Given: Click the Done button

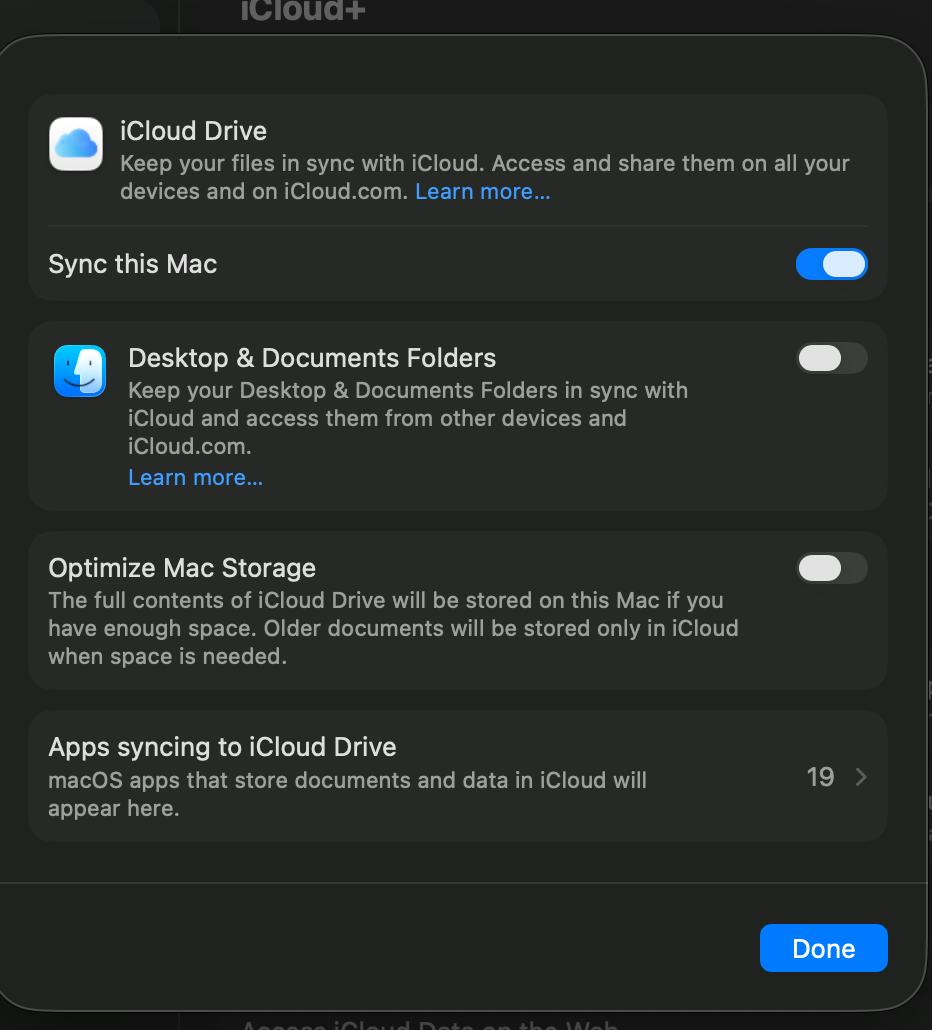Looking at the screenshot, I should [x=824, y=948].
